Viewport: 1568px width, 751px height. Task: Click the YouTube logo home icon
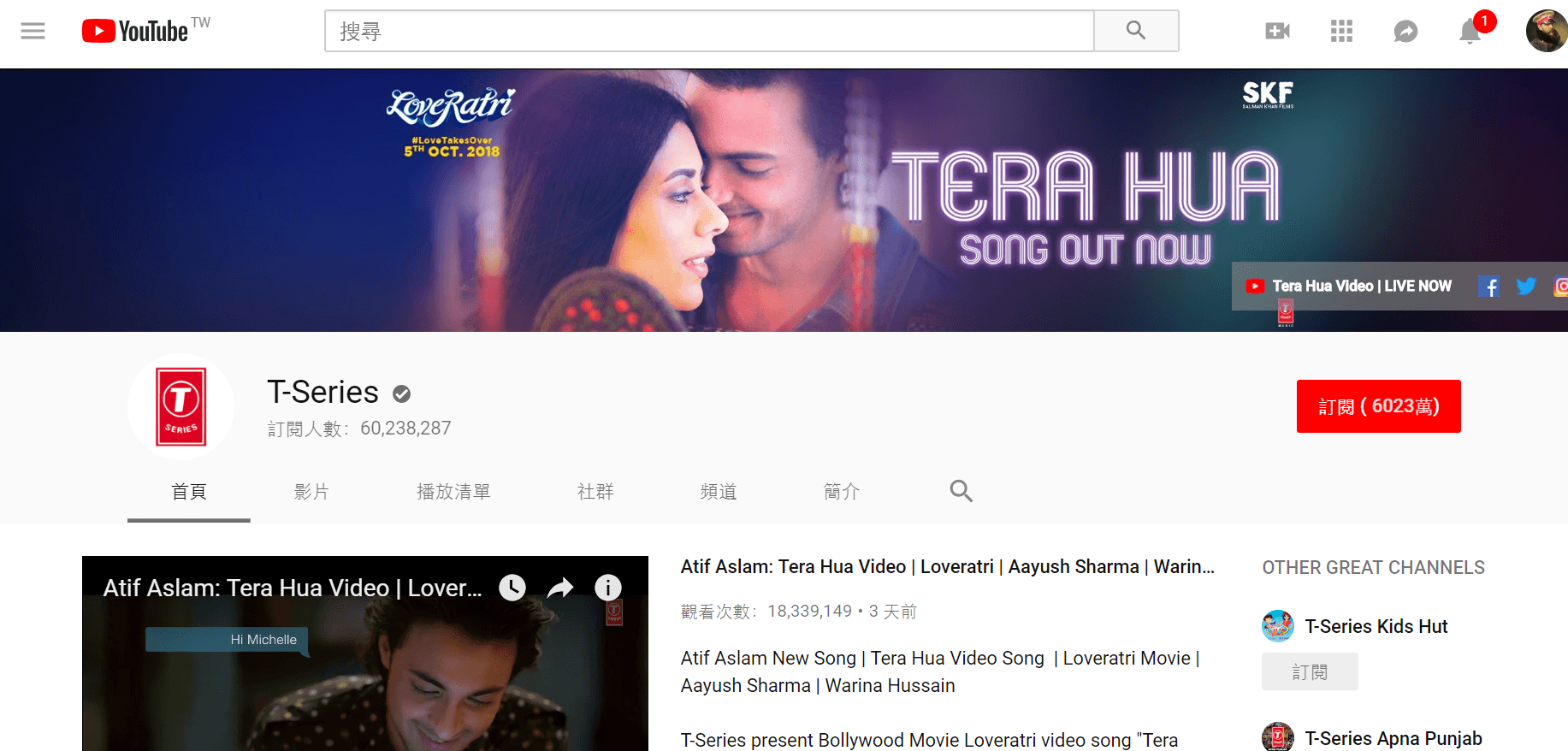coord(135,31)
